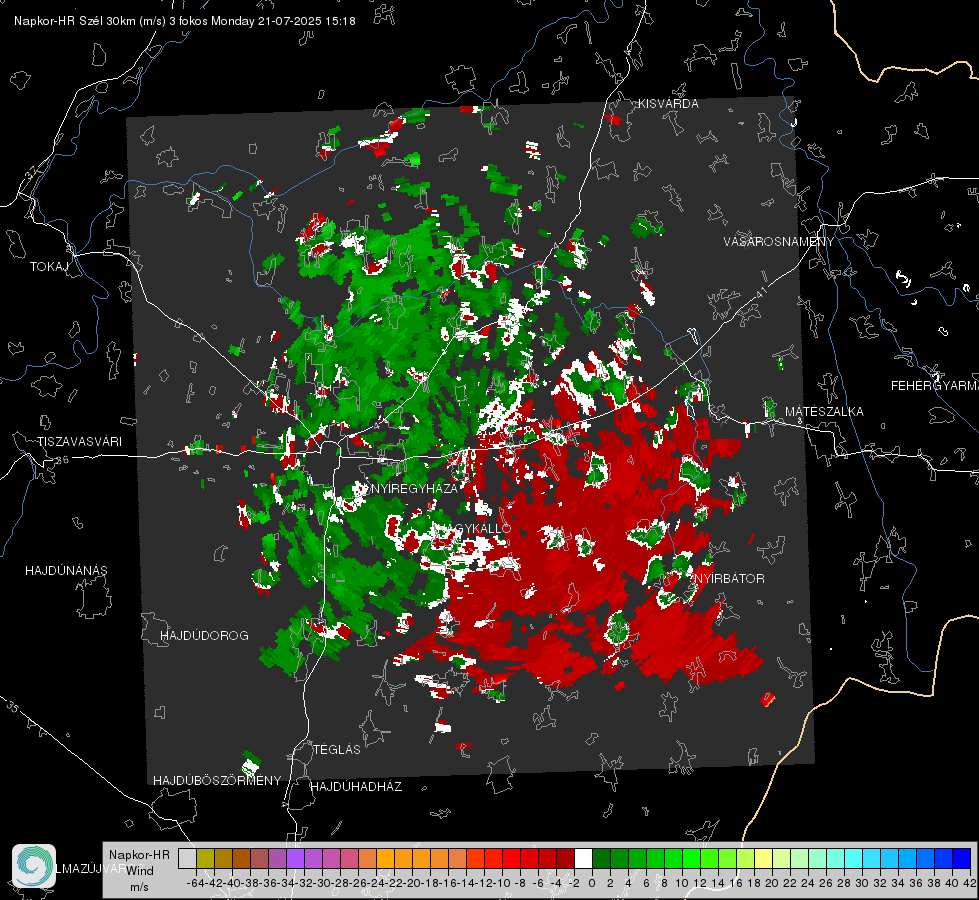The image size is (979, 900).
Task: Click the yellow legend swatch above 18
Action: 763,859
